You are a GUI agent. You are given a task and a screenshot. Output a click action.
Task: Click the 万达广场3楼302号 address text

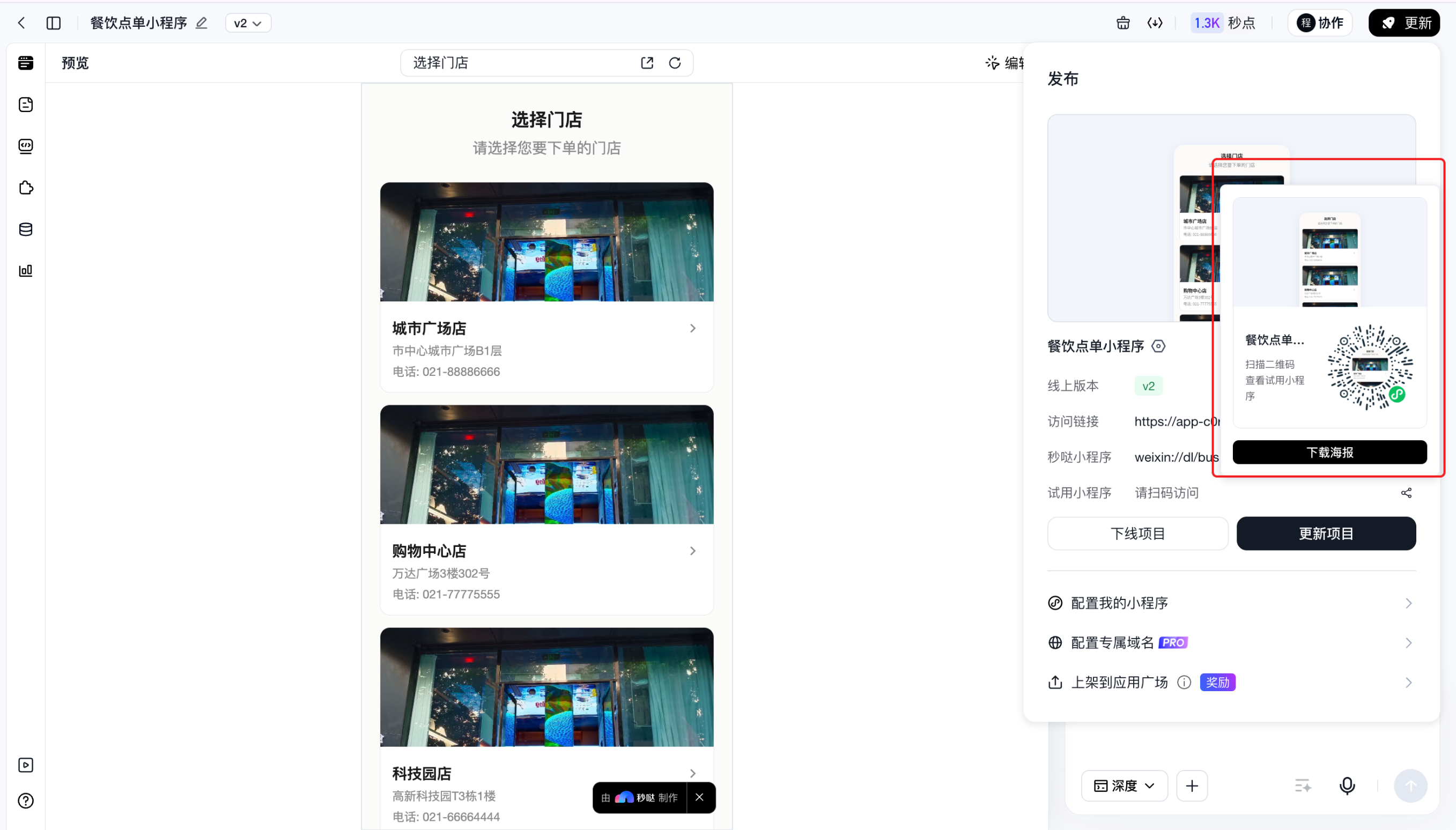pos(441,574)
